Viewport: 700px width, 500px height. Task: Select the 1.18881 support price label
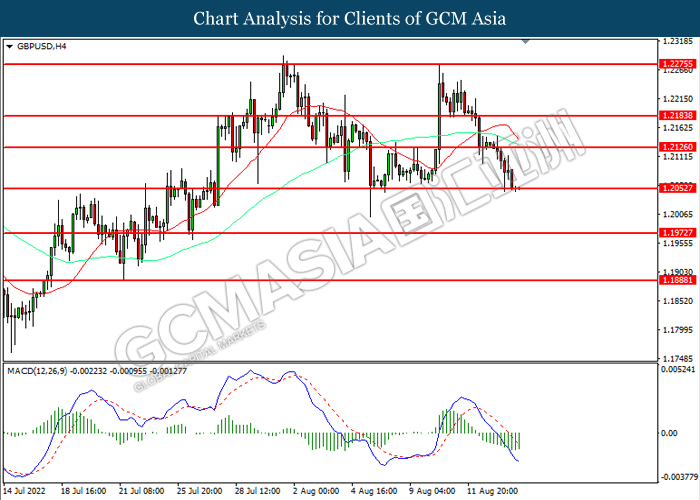point(678,280)
